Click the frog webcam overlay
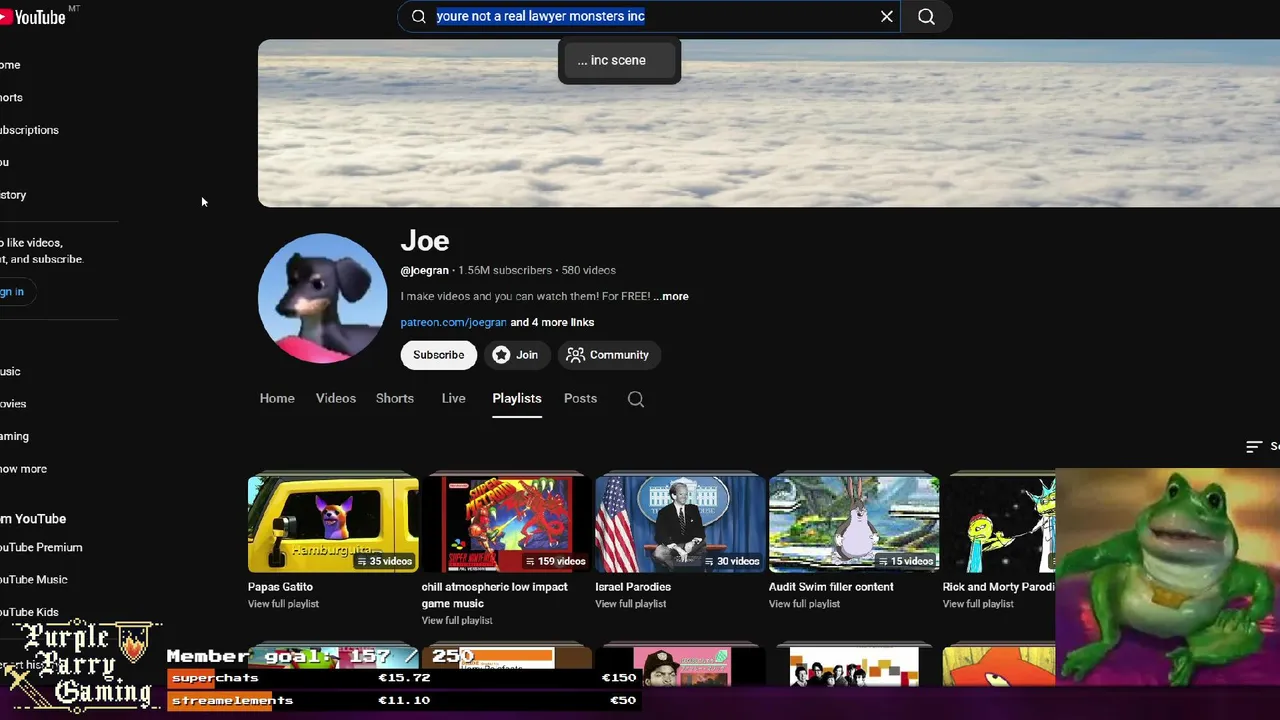Image resolution: width=1280 pixels, height=720 pixels. click(1167, 577)
